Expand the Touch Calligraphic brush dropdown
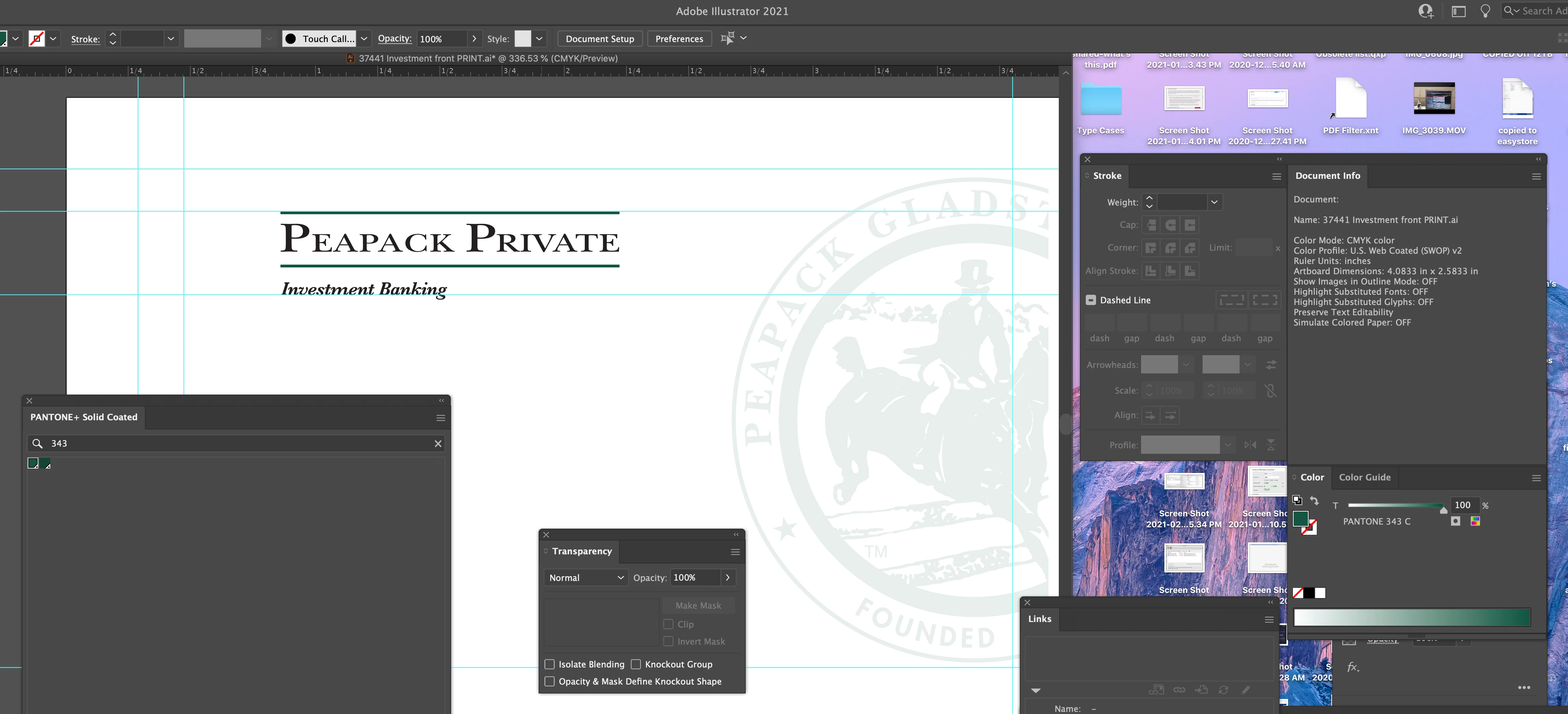This screenshot has width=1568, height=714. pyautogui.click(x=364, y=38)
